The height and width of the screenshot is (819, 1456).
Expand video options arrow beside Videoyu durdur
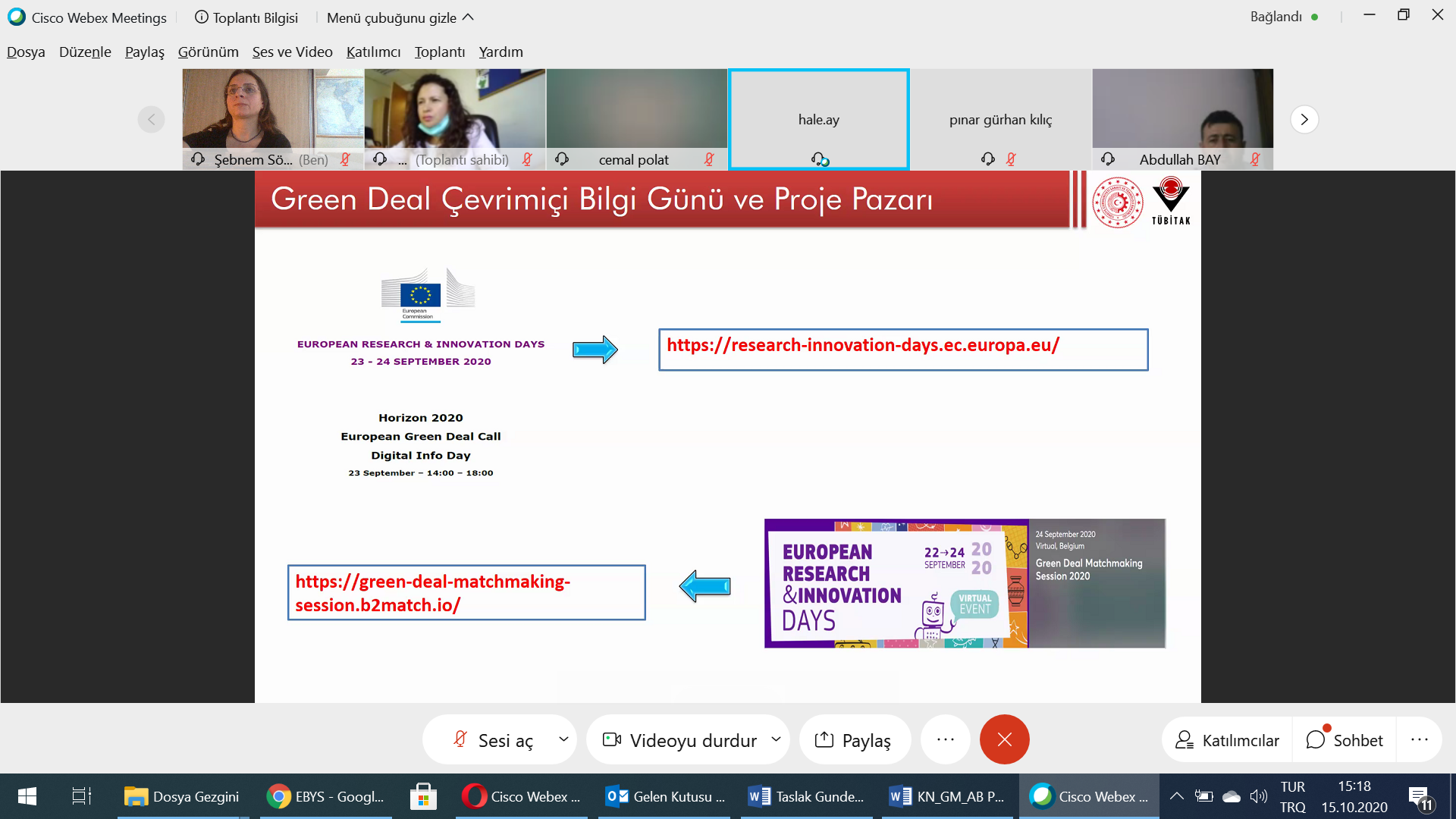click(x=776, y=739)
